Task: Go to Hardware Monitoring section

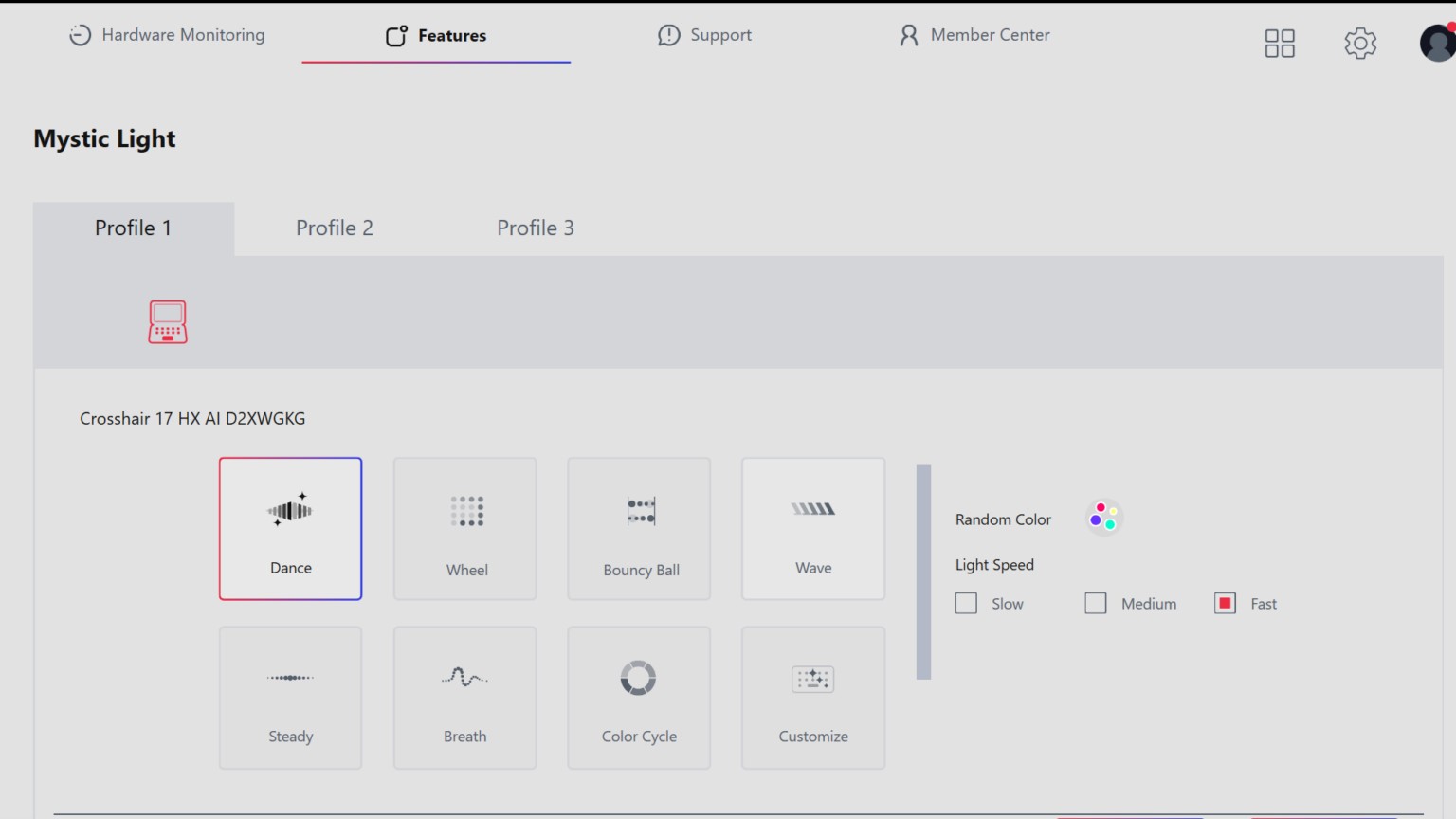Action: 168,35
